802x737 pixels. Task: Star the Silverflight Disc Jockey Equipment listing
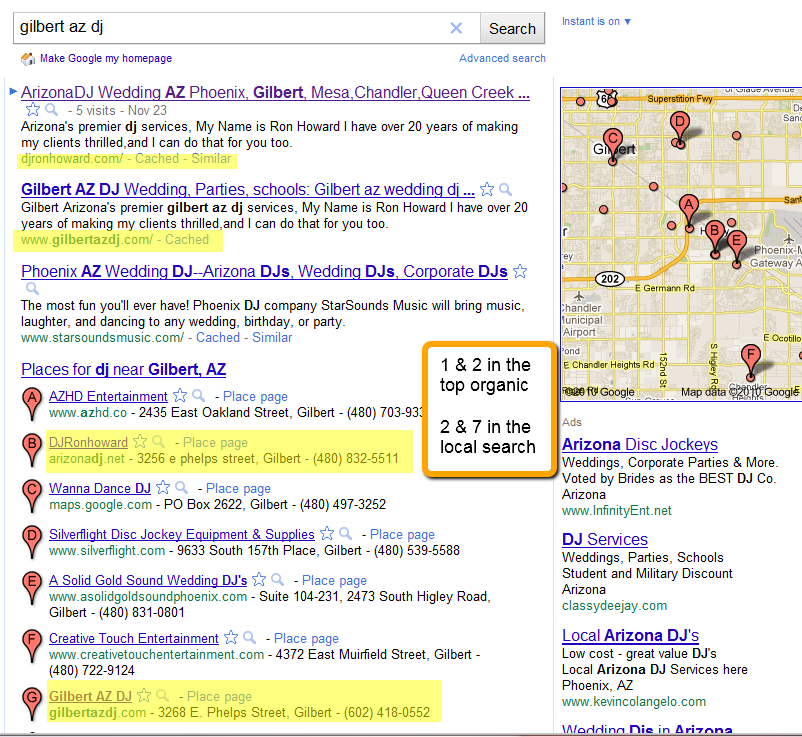(327, 533)
